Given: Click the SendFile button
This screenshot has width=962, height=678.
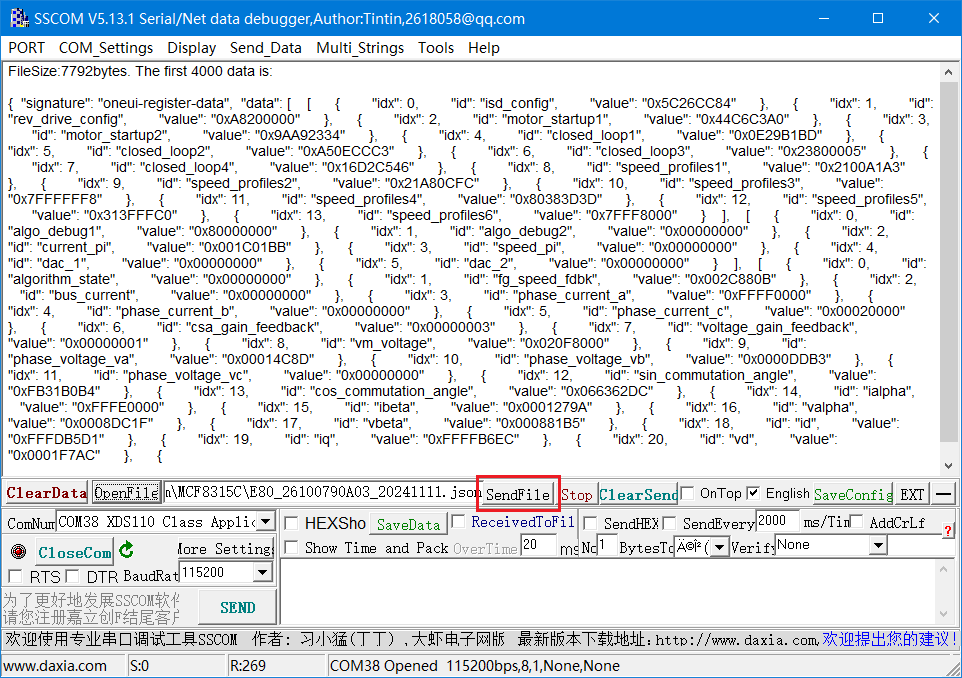Looking at the screenshot, I should point(517,493).
